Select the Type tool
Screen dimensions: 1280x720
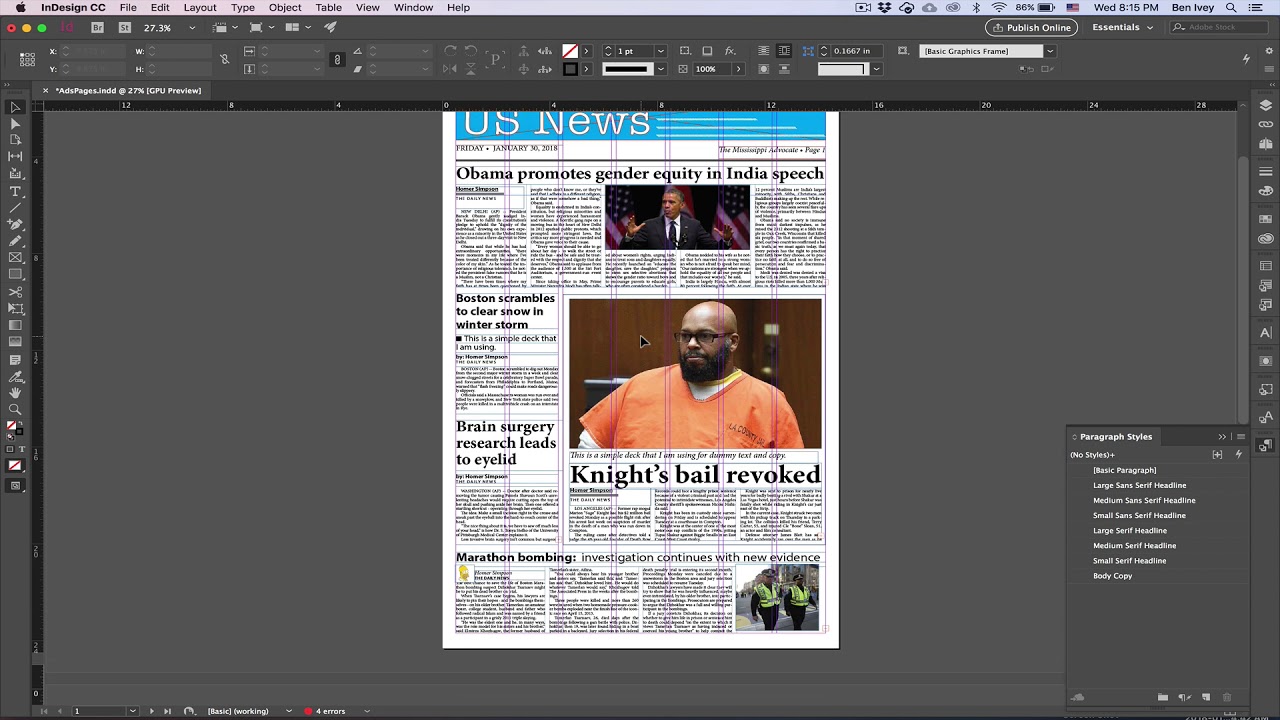15,191
